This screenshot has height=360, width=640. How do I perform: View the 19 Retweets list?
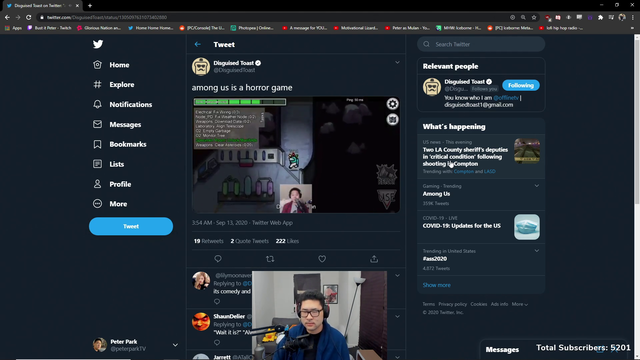coord(209,241)
